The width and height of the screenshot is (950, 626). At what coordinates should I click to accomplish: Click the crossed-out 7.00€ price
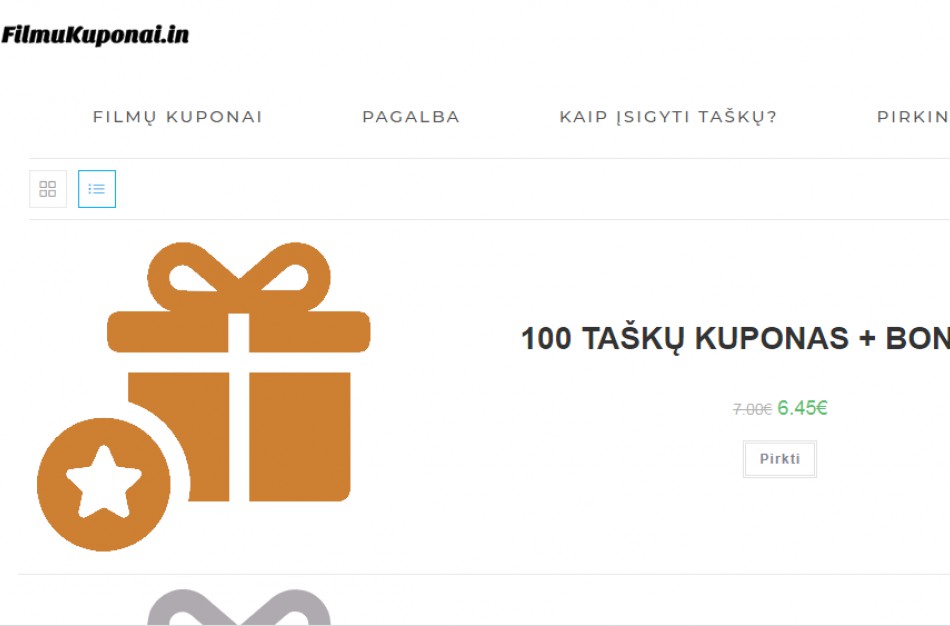752,410
